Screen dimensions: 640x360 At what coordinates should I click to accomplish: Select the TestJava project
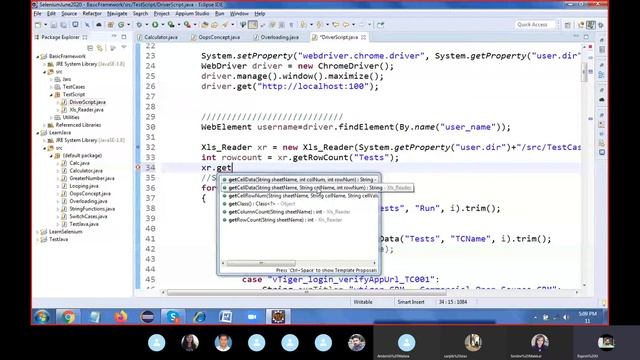click(x=55, y=240)
